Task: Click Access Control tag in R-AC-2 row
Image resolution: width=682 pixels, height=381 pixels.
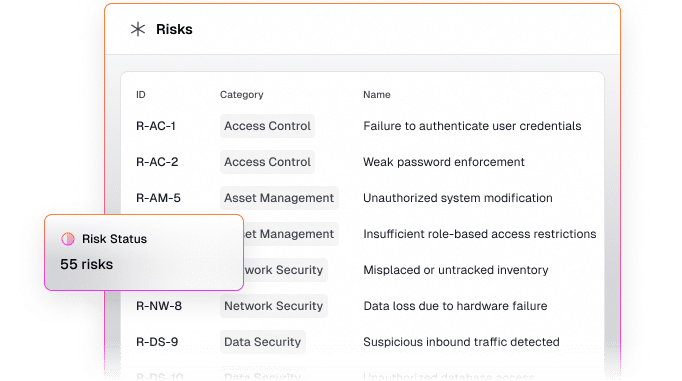Action: coord(267,162)
